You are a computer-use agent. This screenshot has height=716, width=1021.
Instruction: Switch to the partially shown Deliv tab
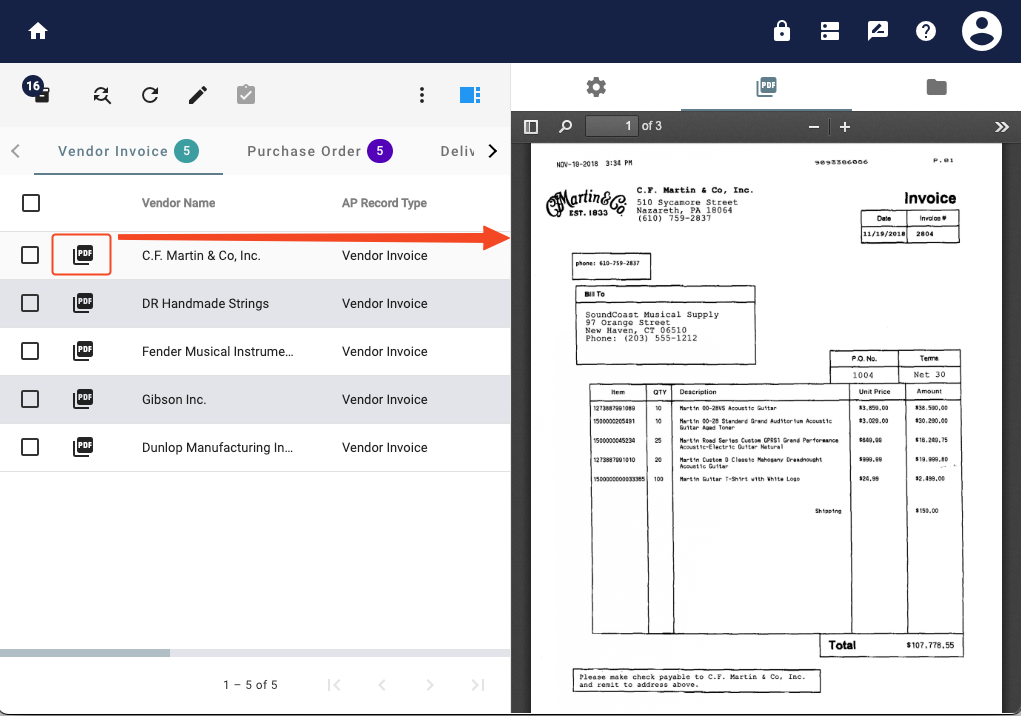point(457,151)
